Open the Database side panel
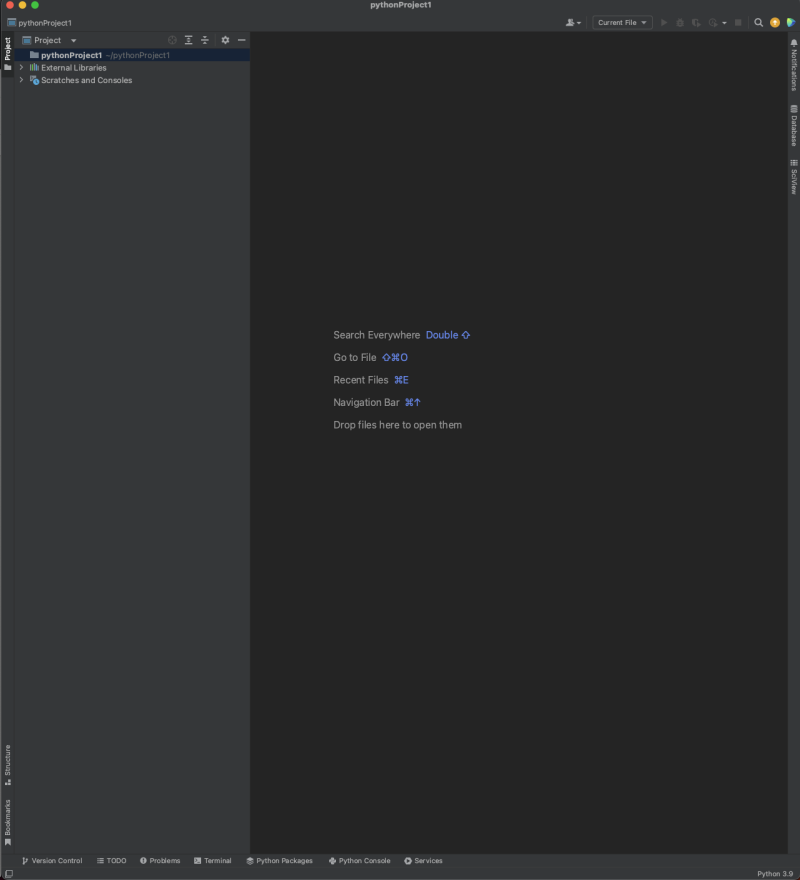The height and width of the screenshot is (880, 800). (x=794, y=126)
